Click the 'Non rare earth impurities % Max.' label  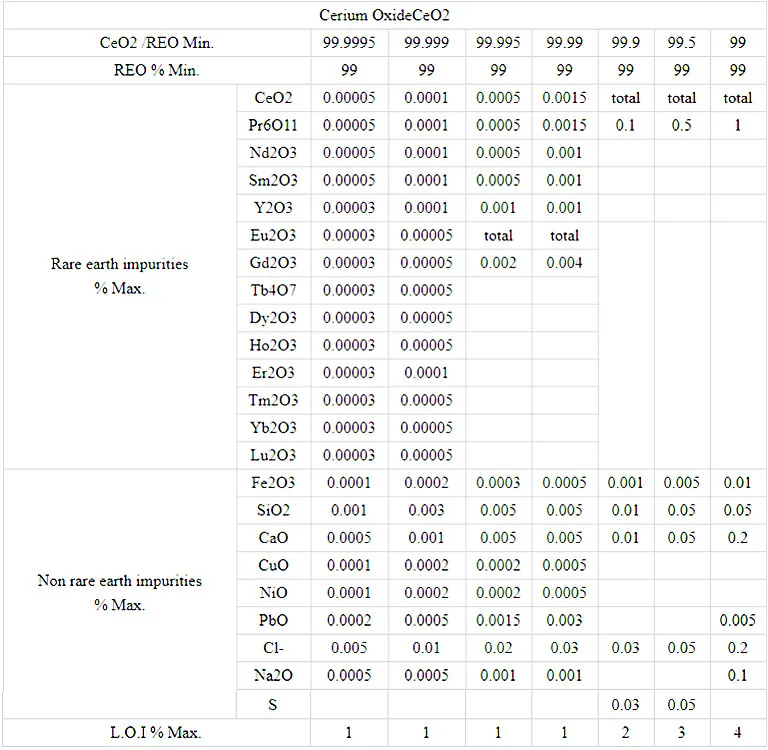point(120,593)
